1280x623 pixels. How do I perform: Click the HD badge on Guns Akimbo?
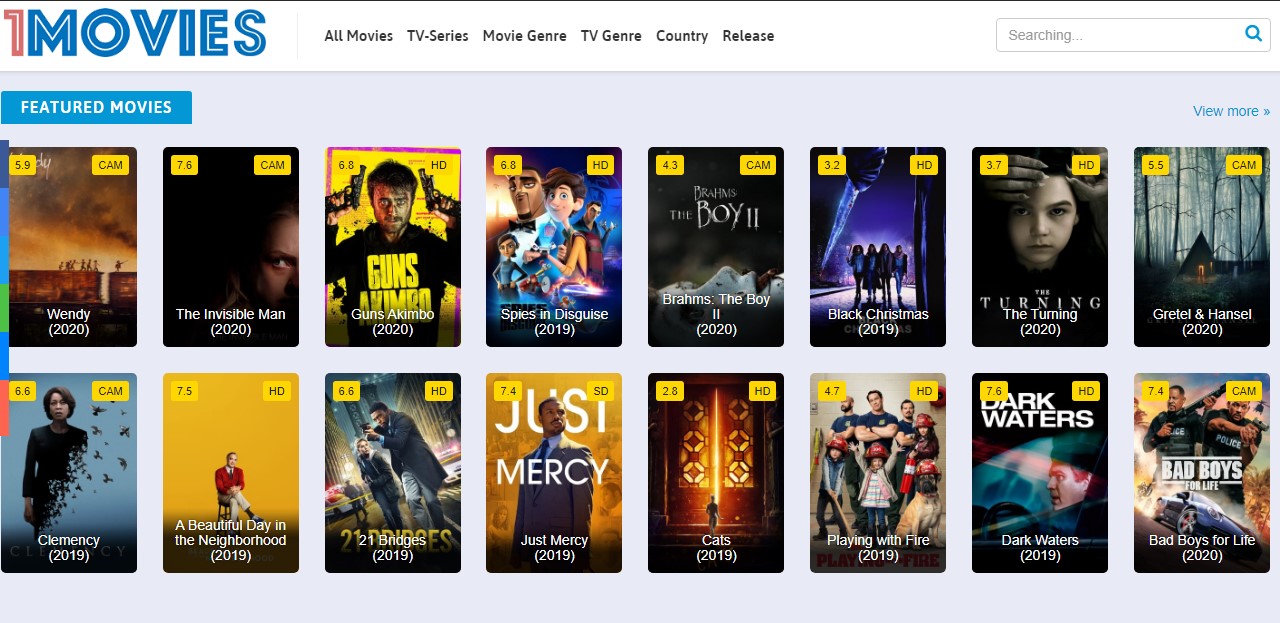[439, 165]
